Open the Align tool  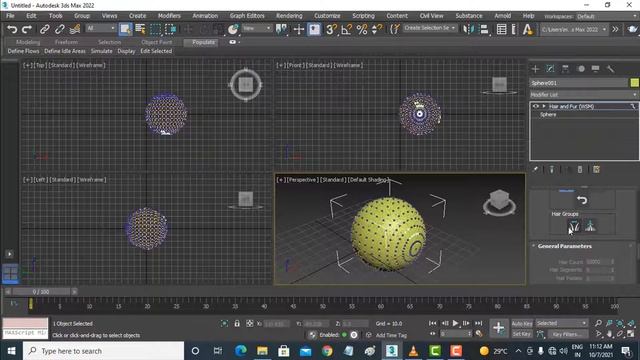tap(484, 29)
